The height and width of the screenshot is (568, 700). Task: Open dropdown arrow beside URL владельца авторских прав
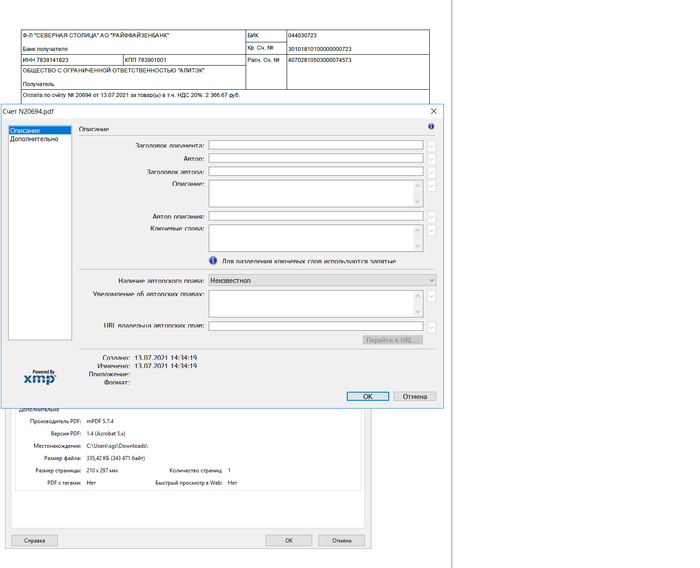coord(431,327)
